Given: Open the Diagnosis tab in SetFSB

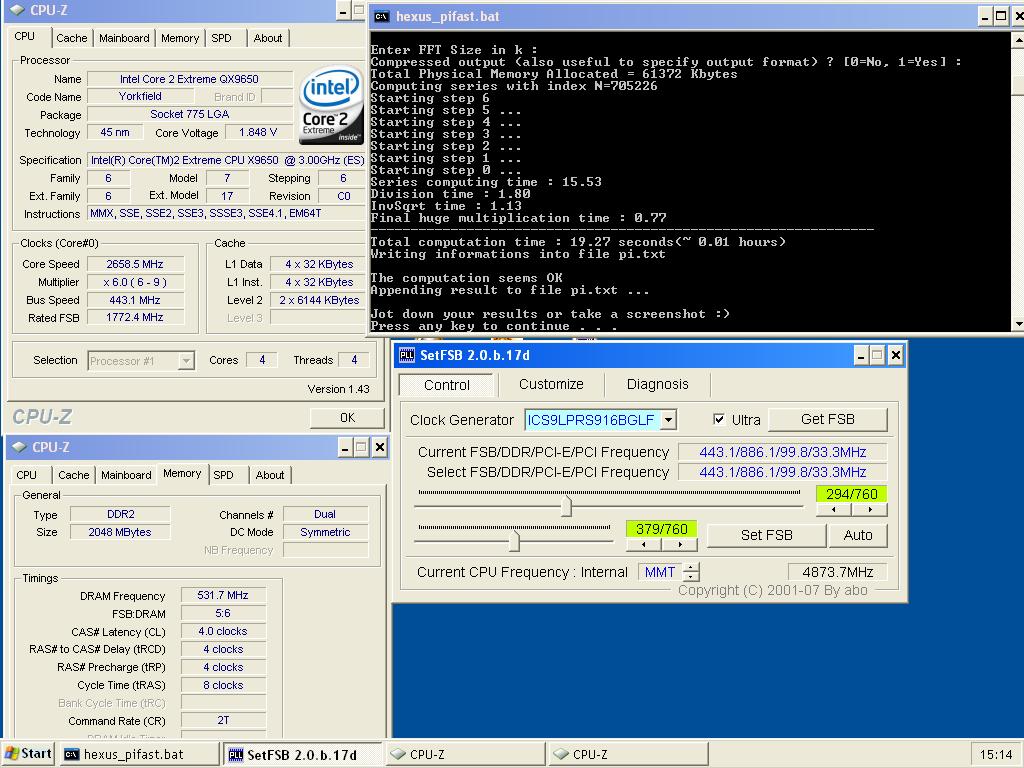Looking at the screenshot, I should [658, 384].
